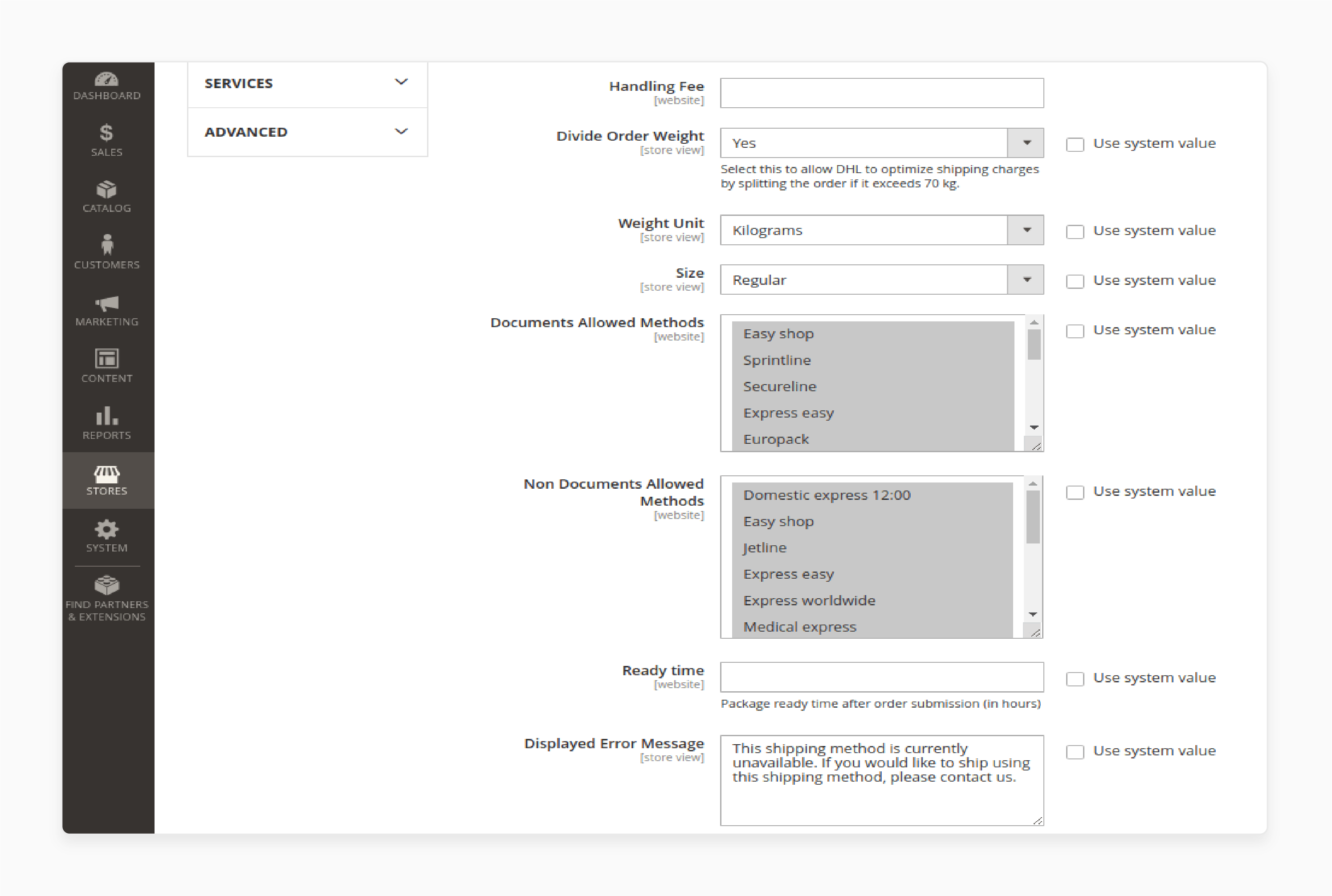
Task: Click scroll-up arrow of Non Documents methods list
Action: tap(1033, 484)
